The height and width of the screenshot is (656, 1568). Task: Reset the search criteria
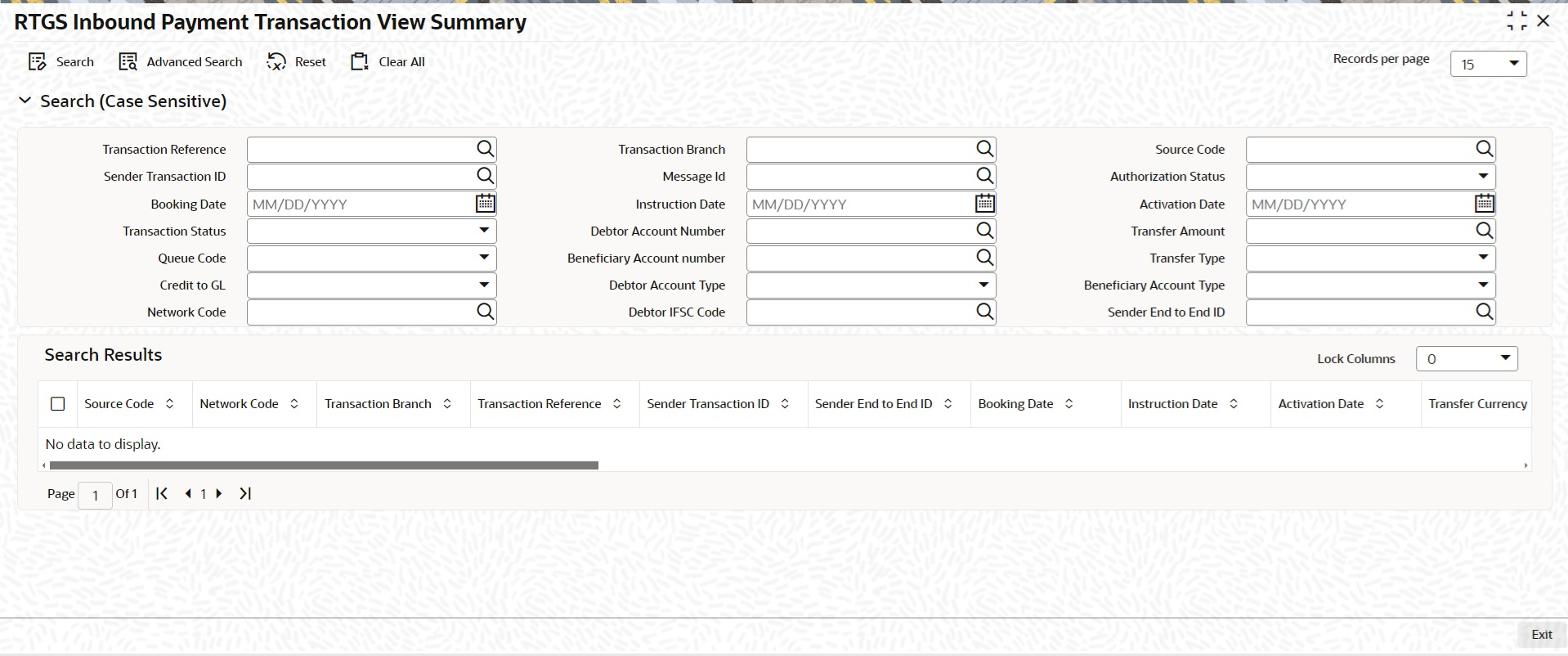[x=296, y=62]
